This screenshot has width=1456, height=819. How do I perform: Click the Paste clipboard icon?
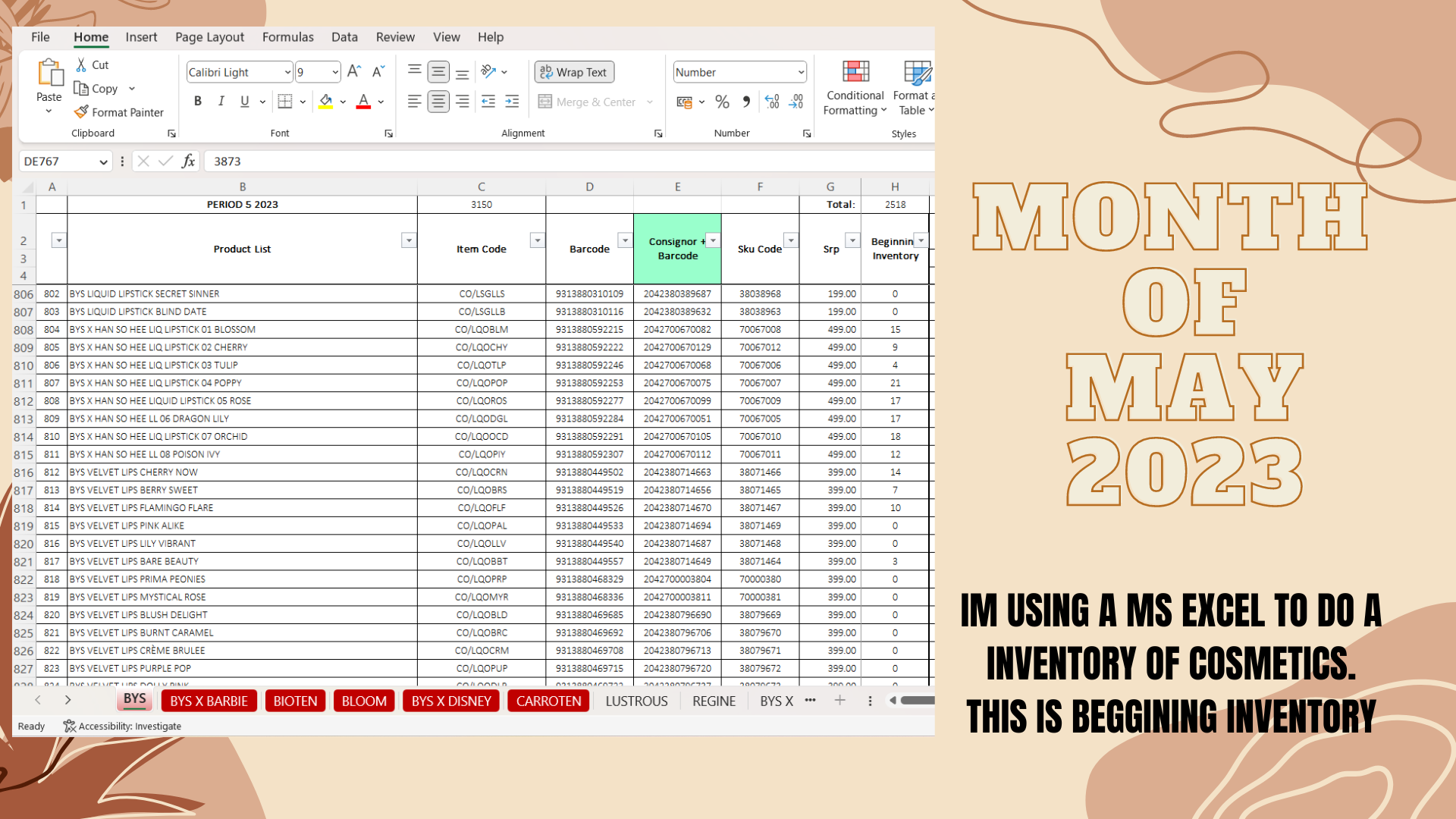(x=50, y=74)
